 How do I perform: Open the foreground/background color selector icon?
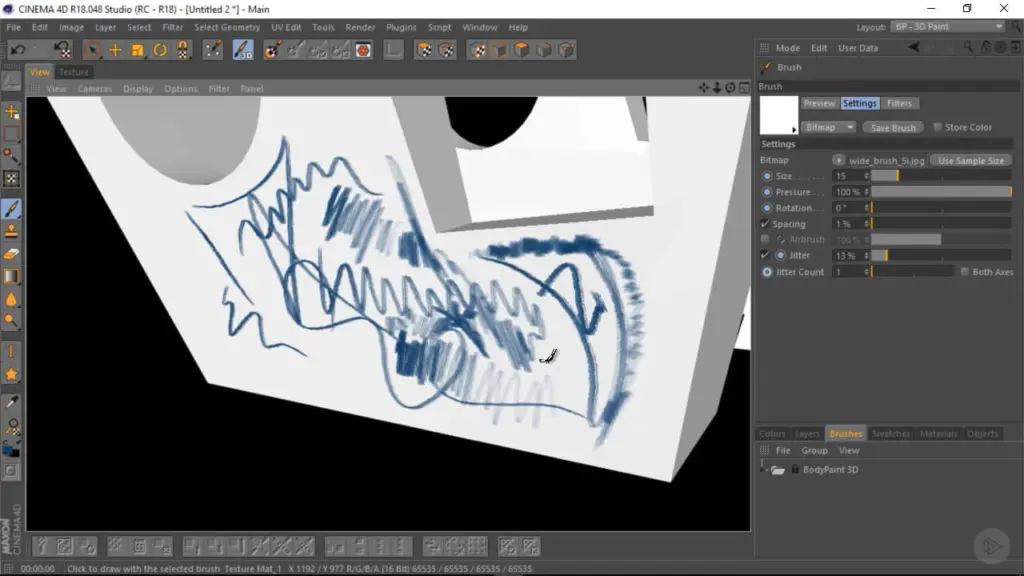tap(12, 449)
